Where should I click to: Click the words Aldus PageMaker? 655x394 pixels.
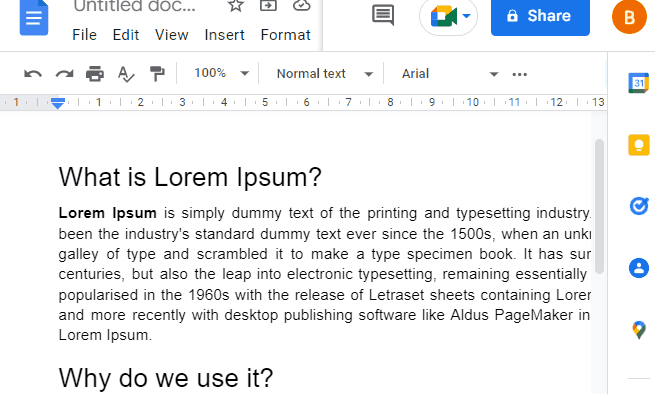tap(511, 315)
